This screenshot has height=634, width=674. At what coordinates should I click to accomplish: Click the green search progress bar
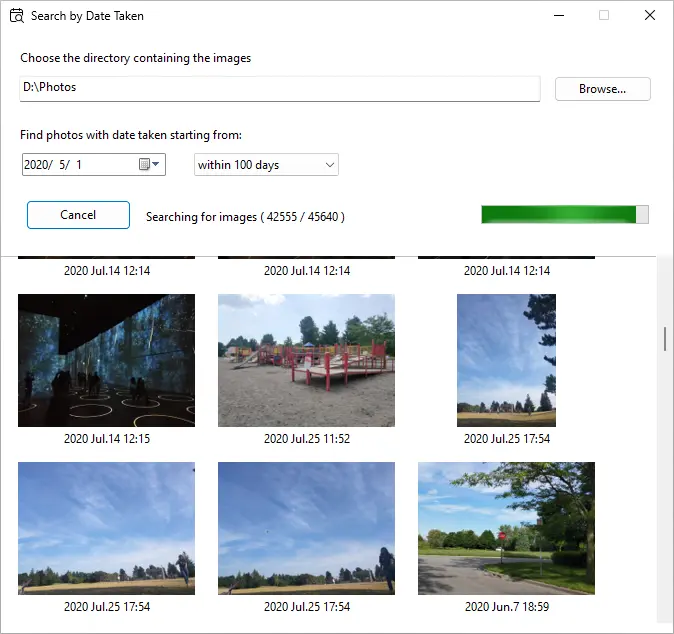pyautogui.click(x=565, y=214)
